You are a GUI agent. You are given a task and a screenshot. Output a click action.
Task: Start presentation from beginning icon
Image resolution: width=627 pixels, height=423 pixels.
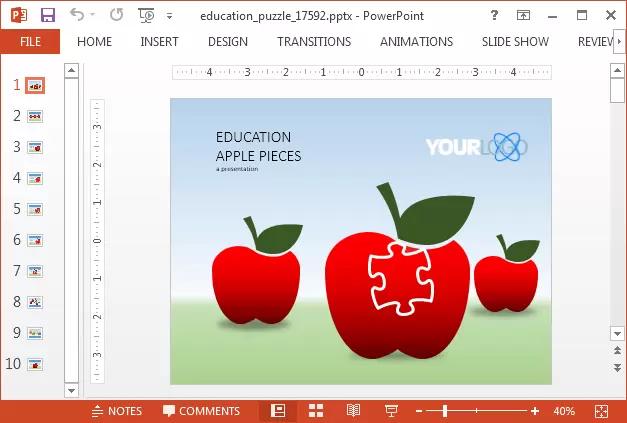click(x=146, y=15)
